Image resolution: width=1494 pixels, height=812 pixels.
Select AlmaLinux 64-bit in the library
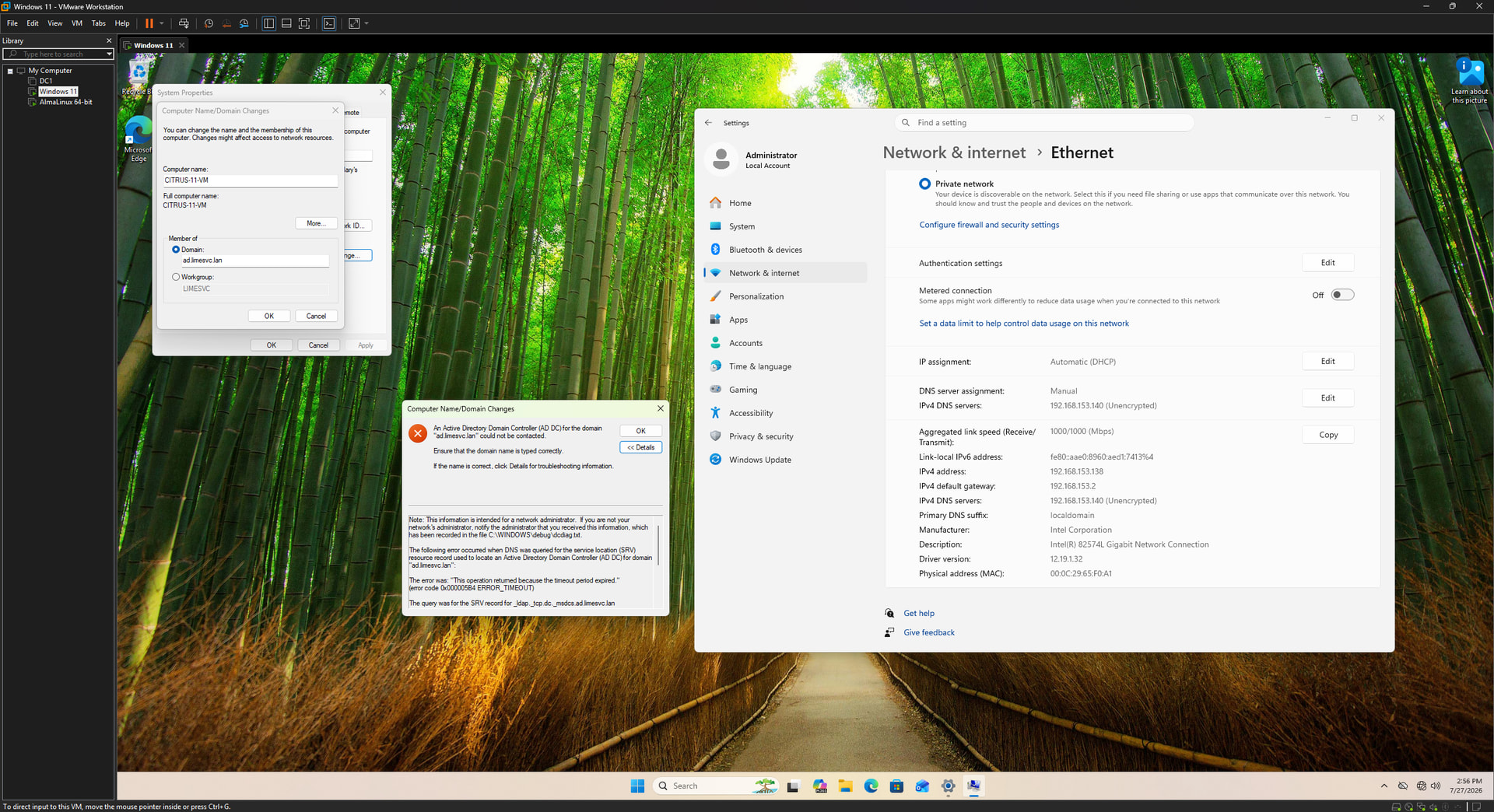tap(65, 102)
